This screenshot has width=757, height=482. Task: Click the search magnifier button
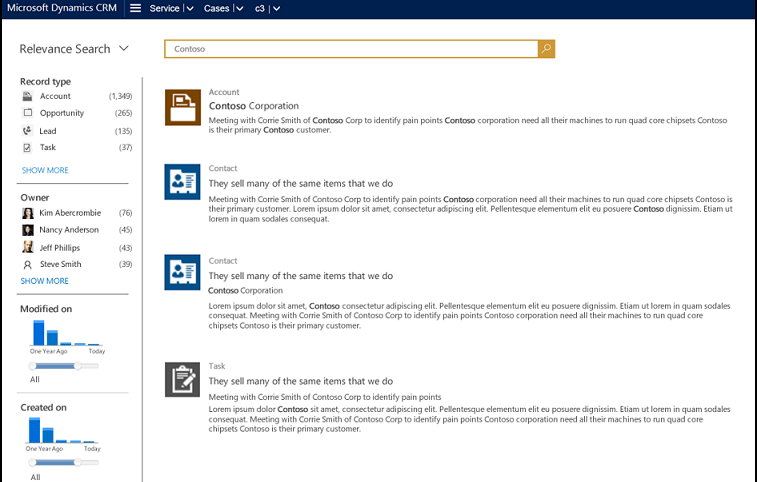[x=546, y=48]
